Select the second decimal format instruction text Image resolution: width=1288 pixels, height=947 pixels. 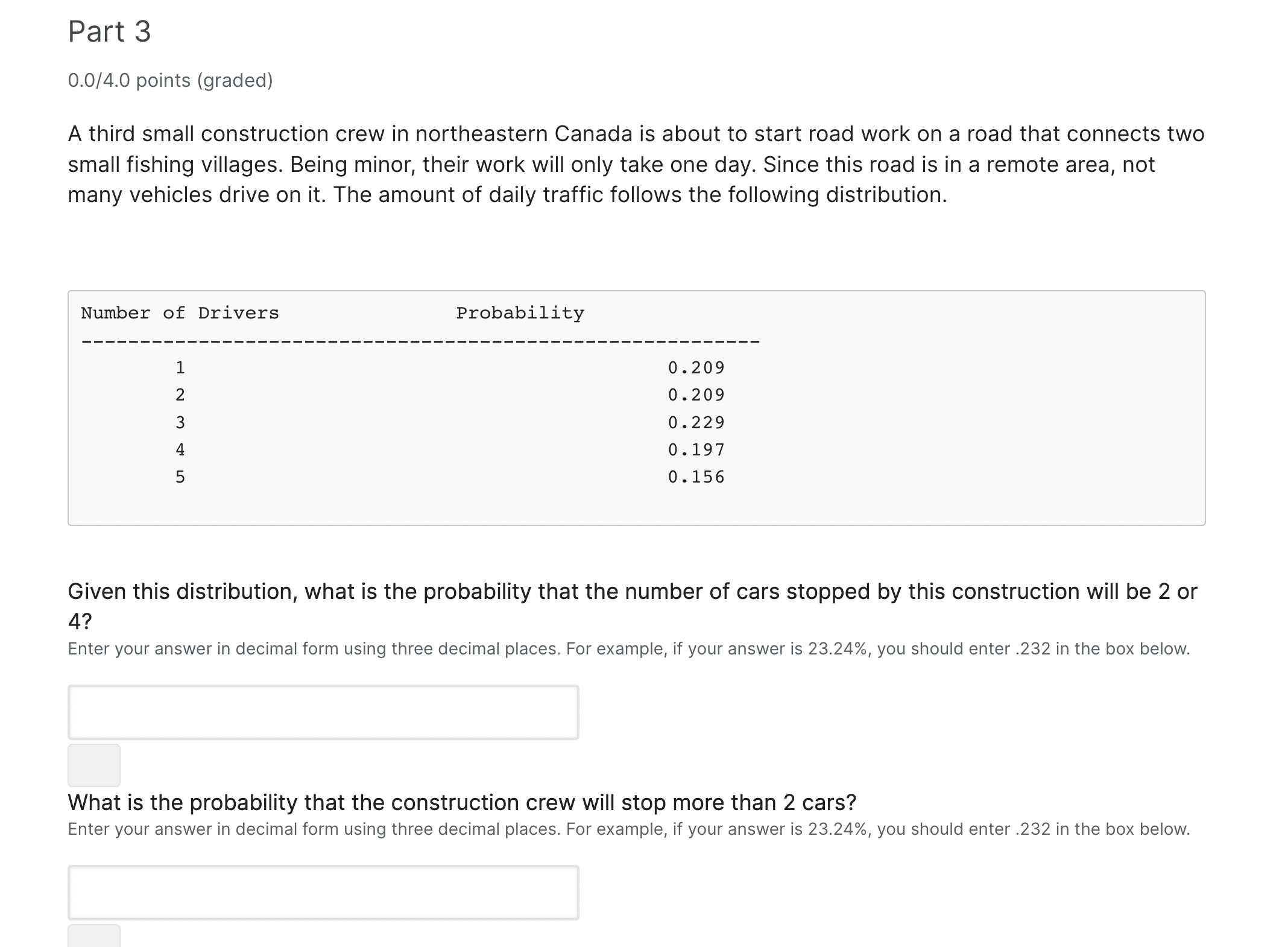pyautogui.click(x=603, y=829)
